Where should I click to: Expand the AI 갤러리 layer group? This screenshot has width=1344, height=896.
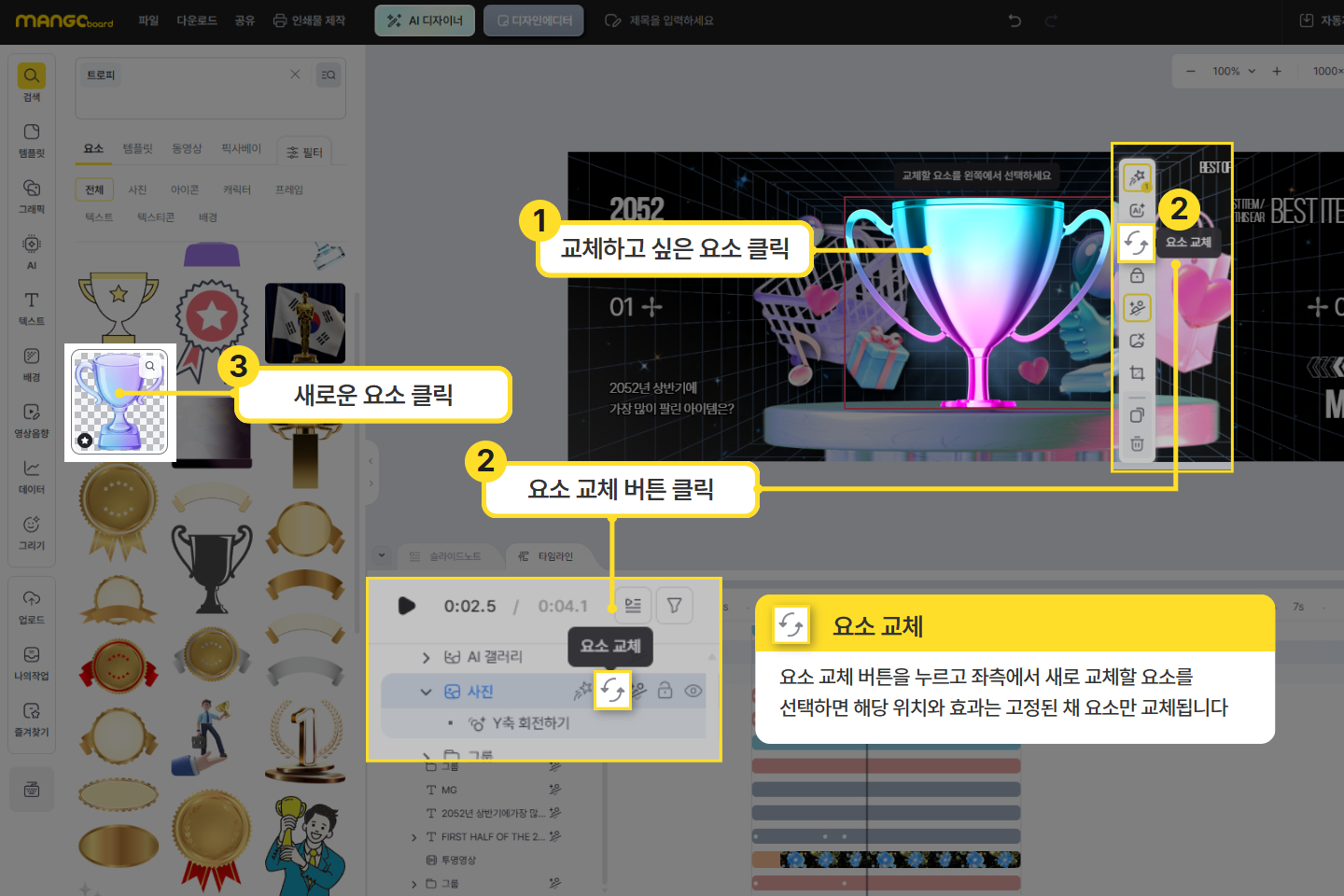point(427,658)
